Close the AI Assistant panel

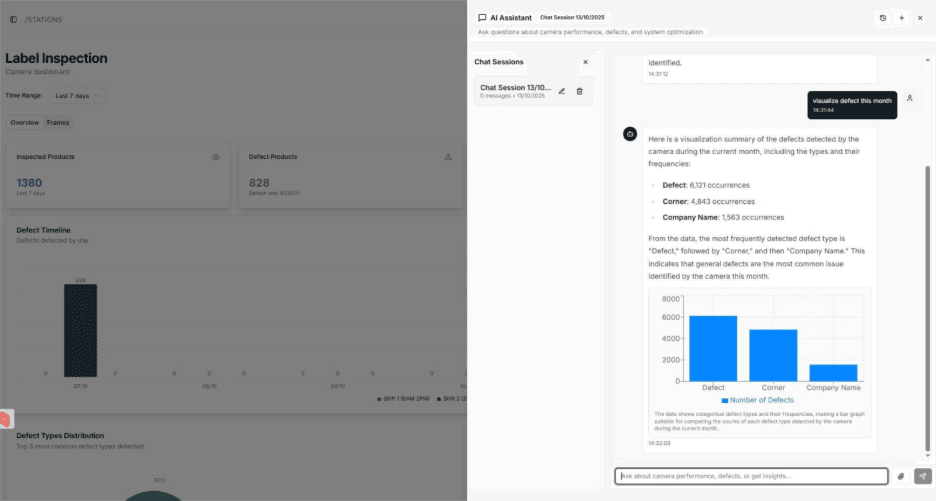tap(920, 18)
